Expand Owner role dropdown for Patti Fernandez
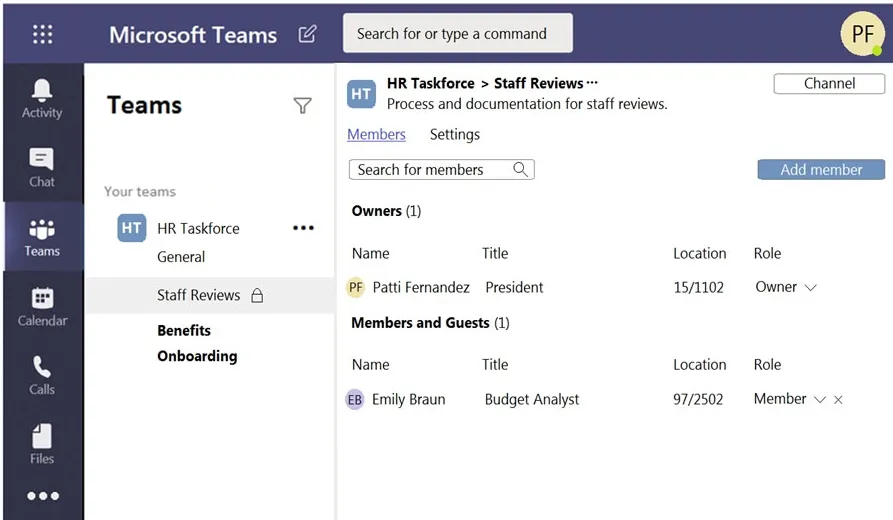This screenshot has height=520, width=893. point(810,288)
